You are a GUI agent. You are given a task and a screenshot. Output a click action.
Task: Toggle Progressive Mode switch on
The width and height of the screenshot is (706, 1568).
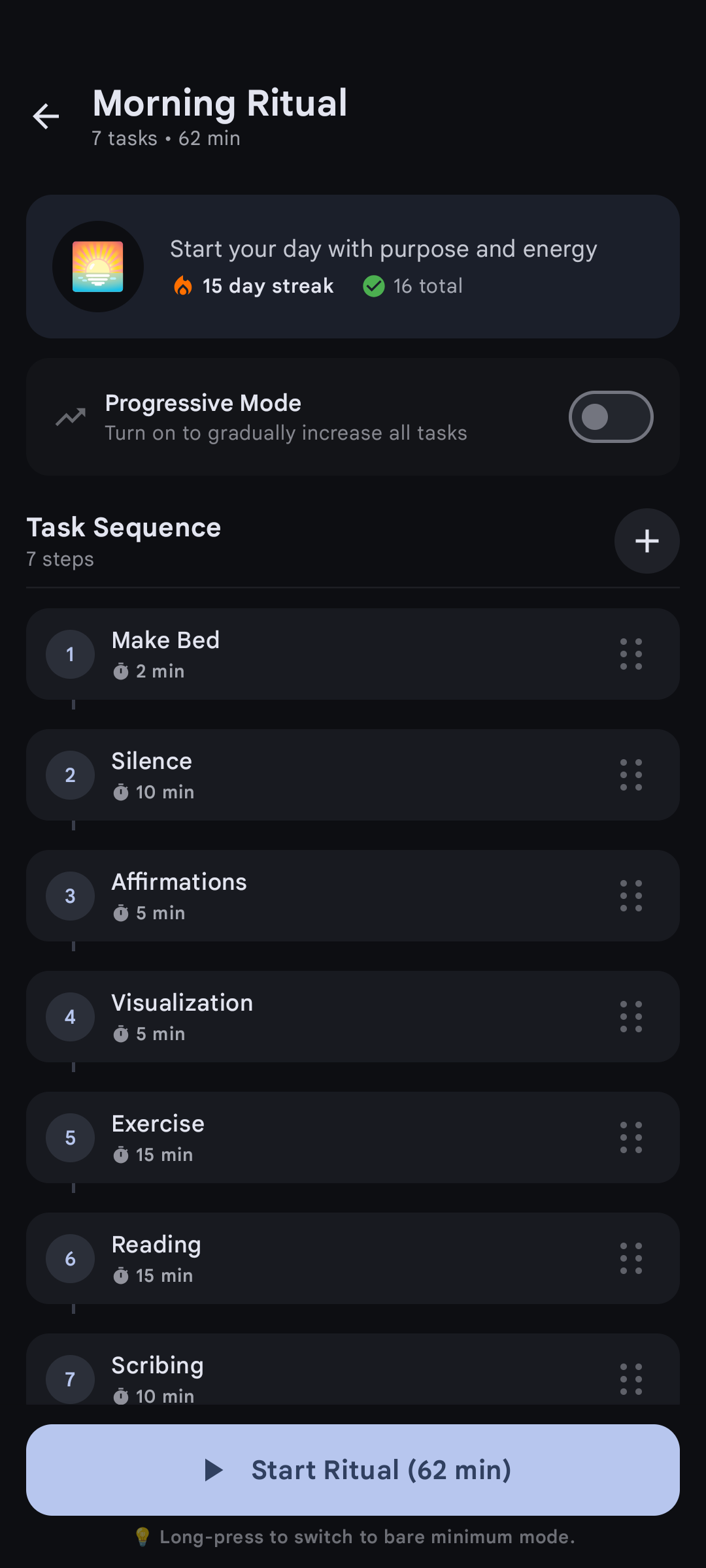[x=611, y=417]
